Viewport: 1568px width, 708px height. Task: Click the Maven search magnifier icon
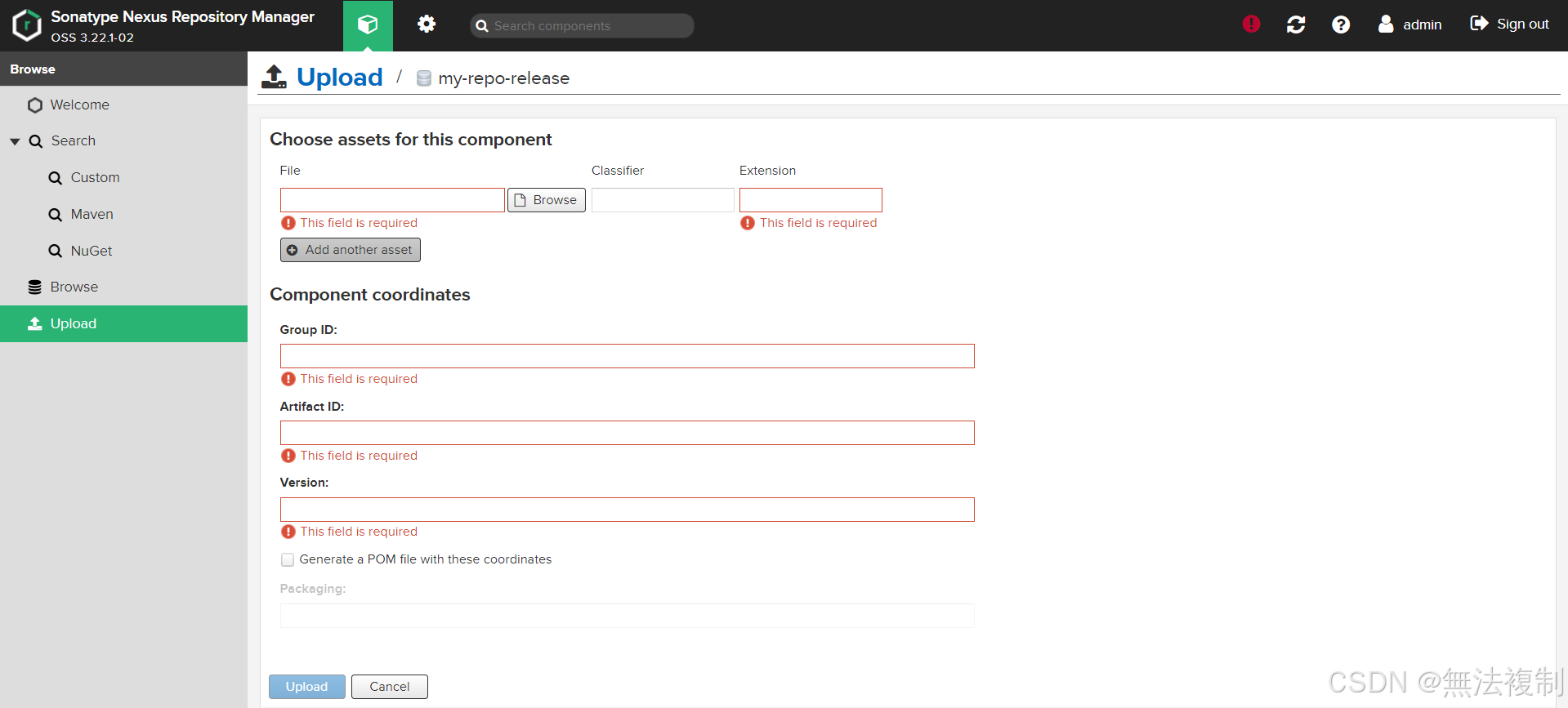55,215
